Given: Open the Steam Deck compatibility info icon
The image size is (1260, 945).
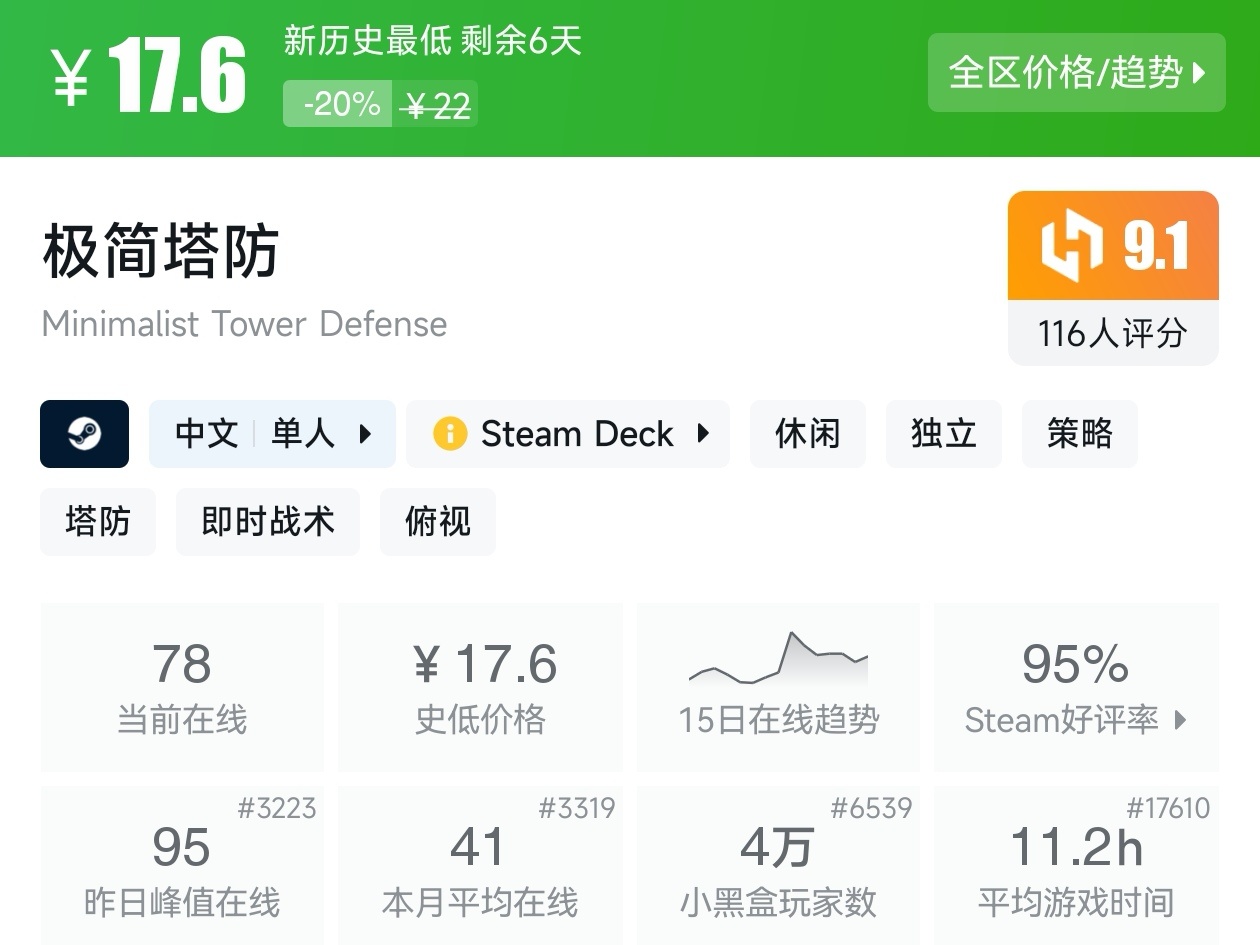Looking at the screenshot, I should [x=450, y=434].
